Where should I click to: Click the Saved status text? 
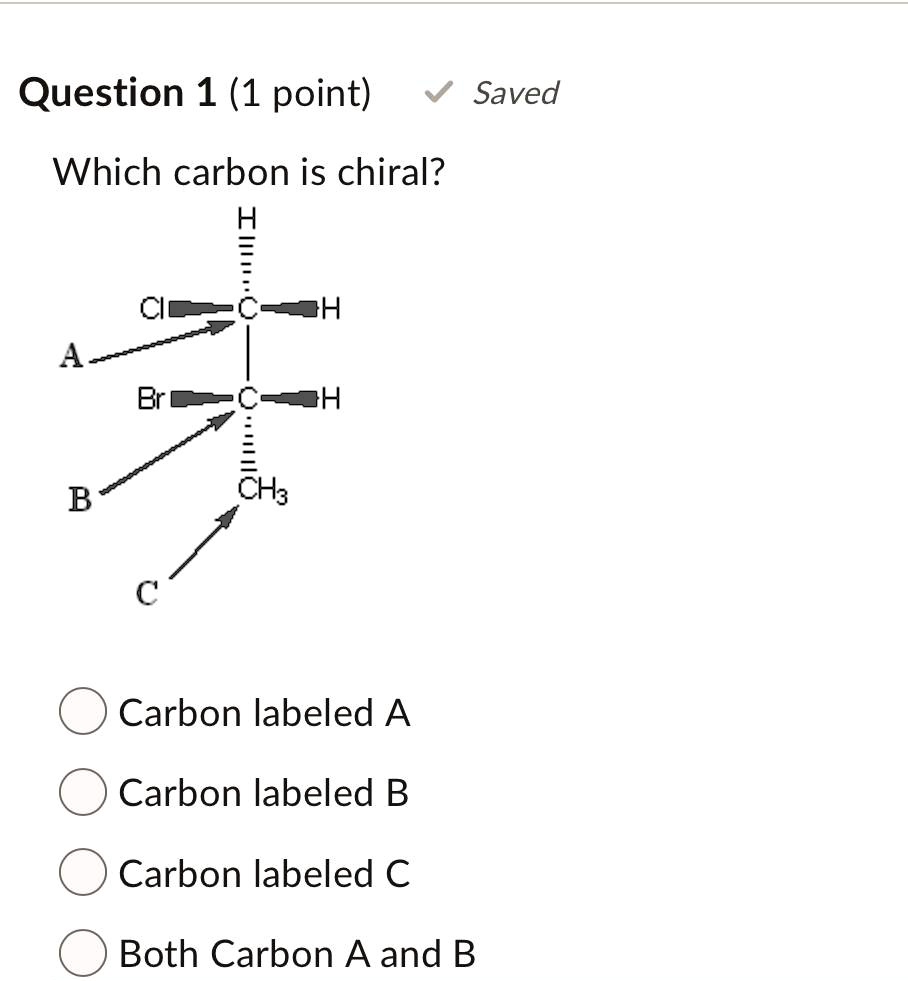click(516, 94)
